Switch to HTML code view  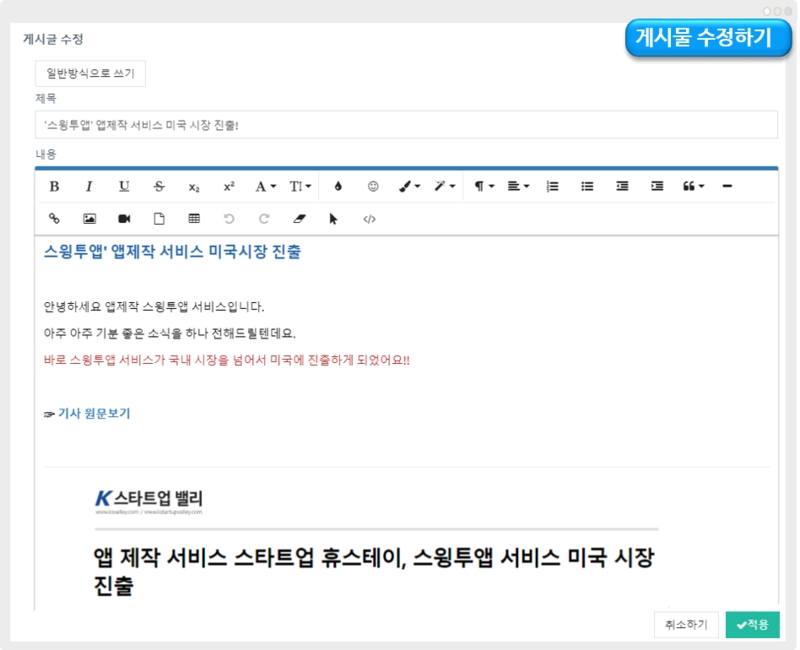pos(369,219)
